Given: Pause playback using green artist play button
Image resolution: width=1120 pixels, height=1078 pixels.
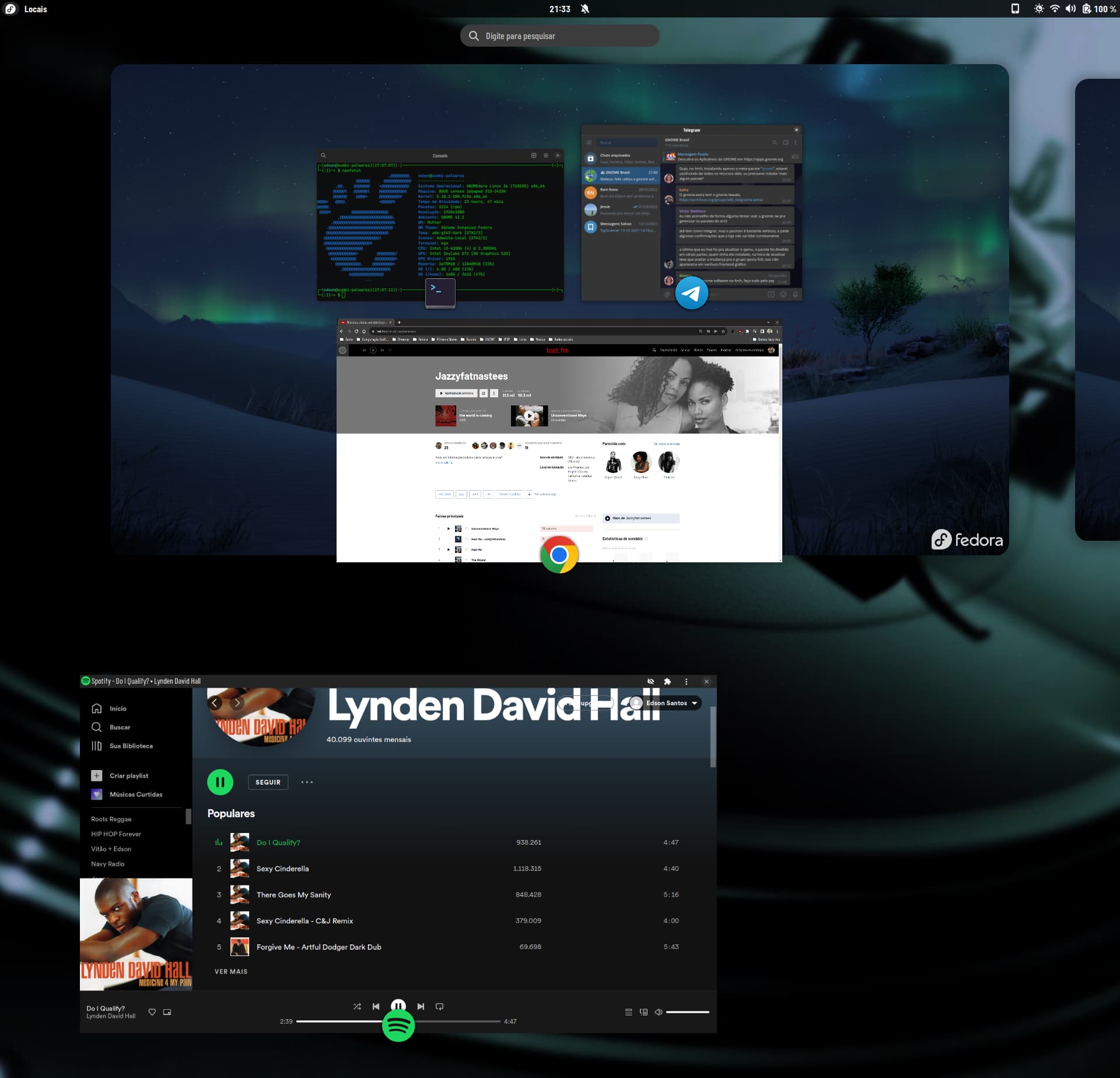Looking at the screenshot, I should point(220,782).
